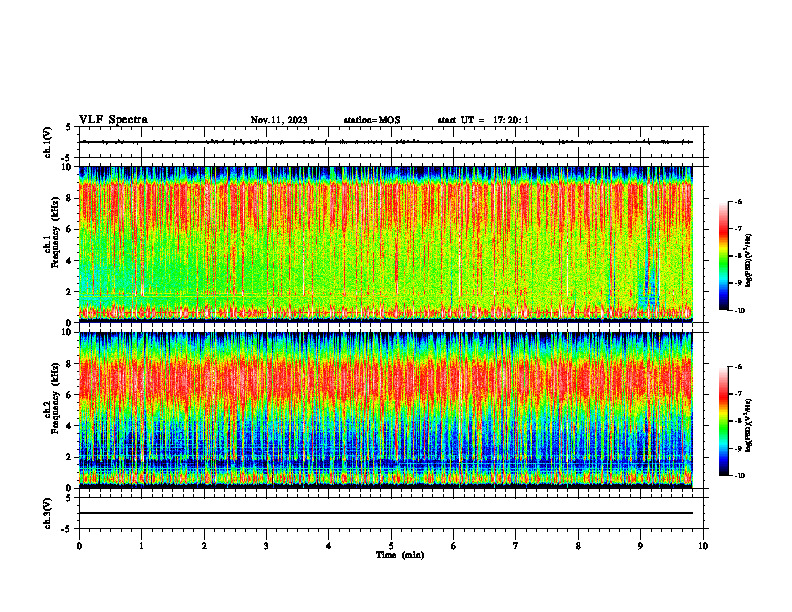Click the log(PSD) label beside ch.1 colorbar
792x612 pixels.
coord(749,261)
